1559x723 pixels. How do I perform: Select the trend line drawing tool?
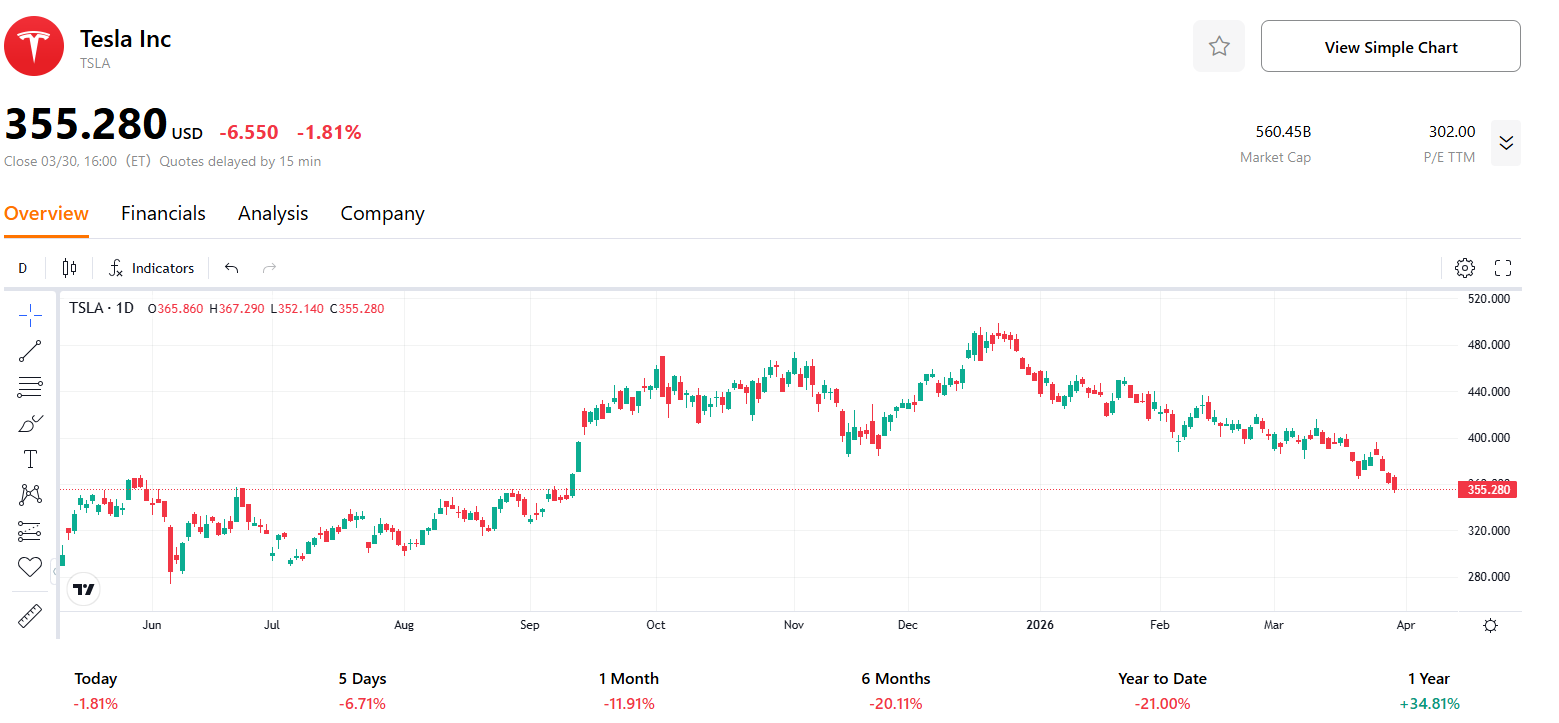(30, 351)
